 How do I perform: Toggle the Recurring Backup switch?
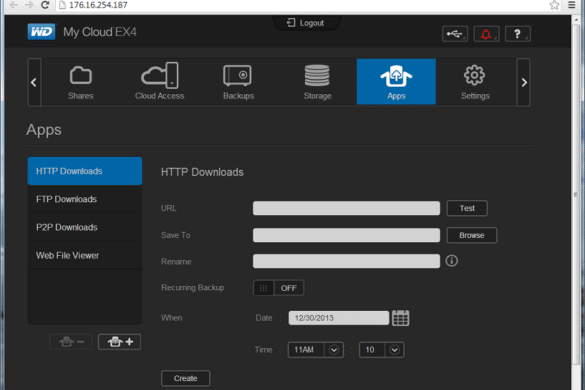point(278,288)
